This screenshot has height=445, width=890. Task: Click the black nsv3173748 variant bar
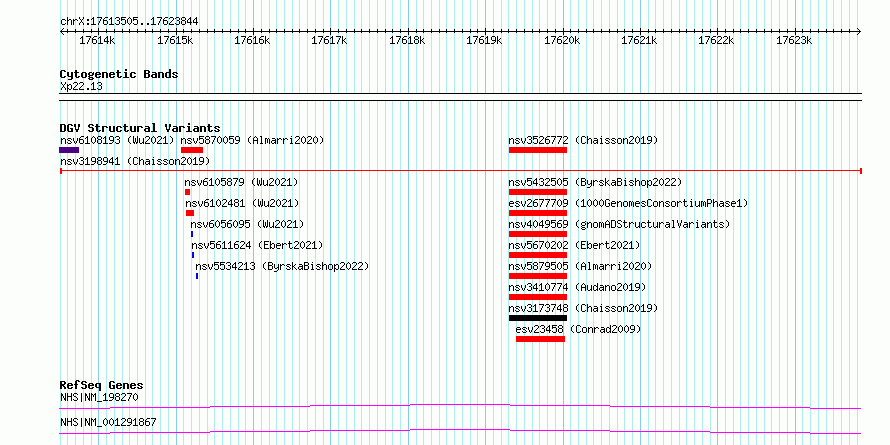(538, 318)
